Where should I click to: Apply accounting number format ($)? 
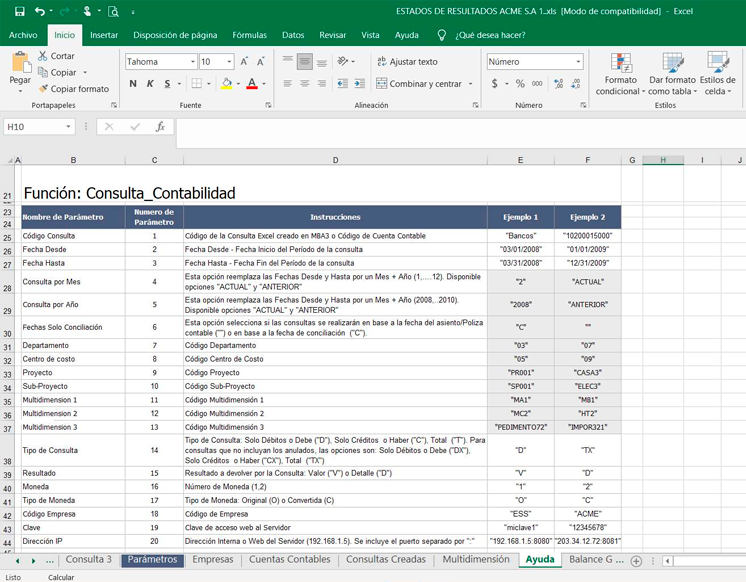coord(495,84)
